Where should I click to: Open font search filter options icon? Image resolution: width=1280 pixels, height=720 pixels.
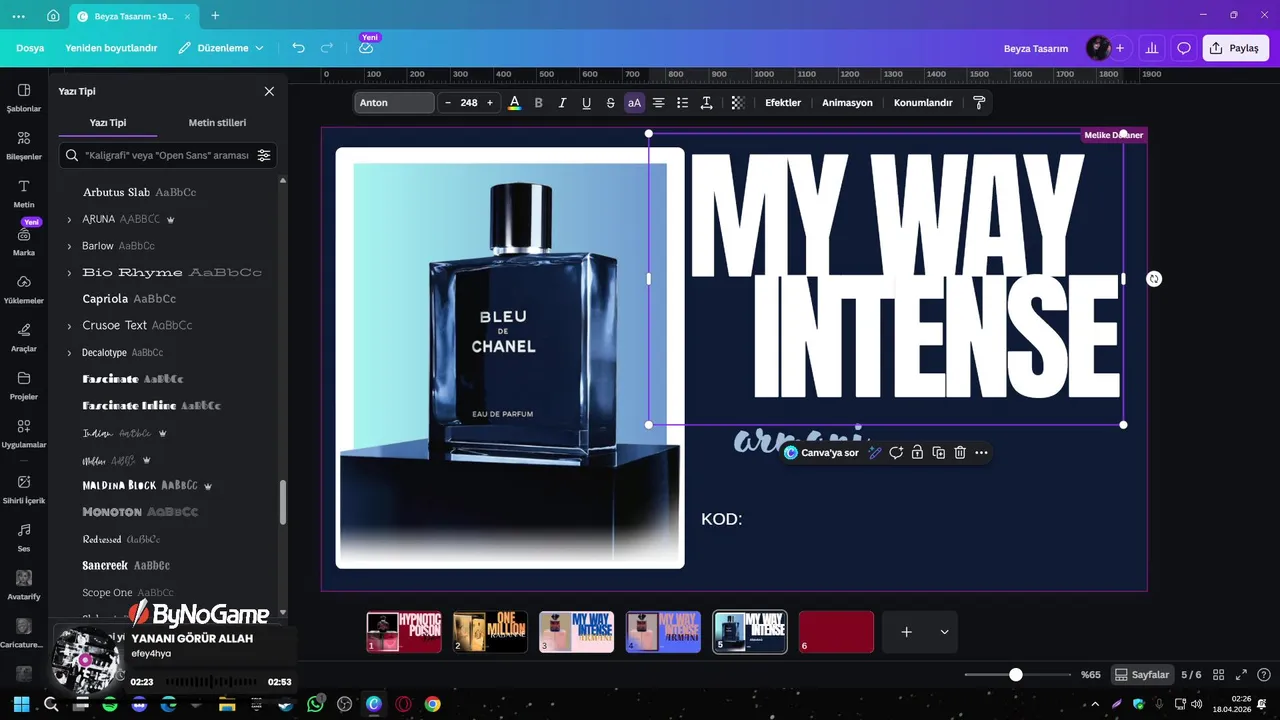264,155
